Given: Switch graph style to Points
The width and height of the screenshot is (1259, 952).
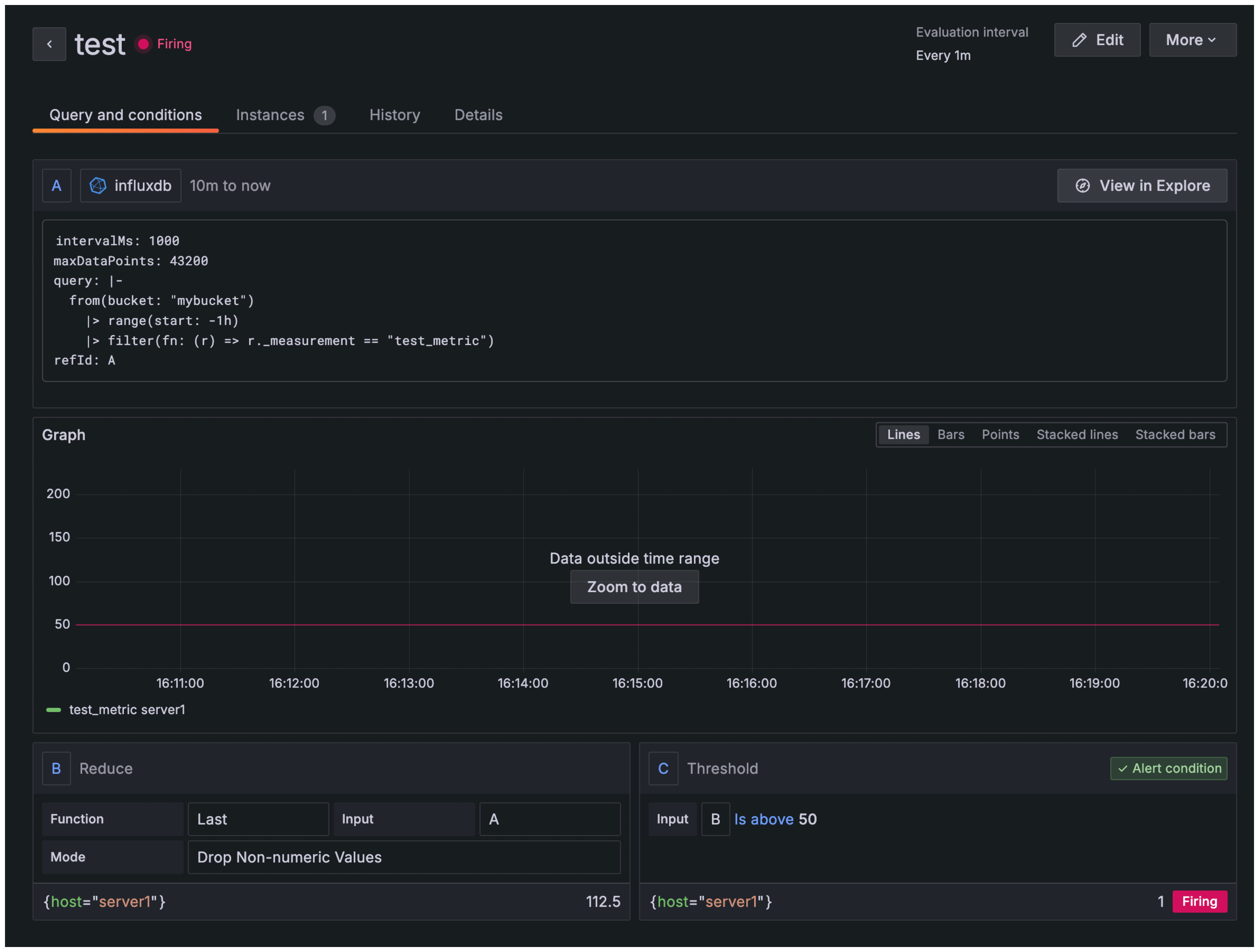Looking at the screenshot, I should pos(1000,435).
